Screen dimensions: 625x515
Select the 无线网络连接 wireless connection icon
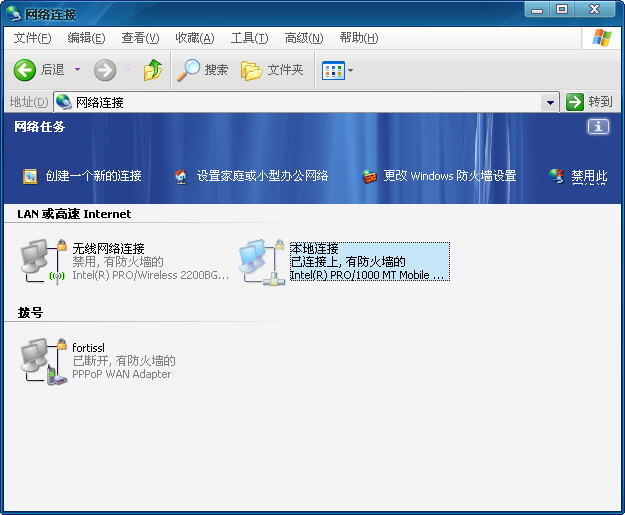coord(43,261)
